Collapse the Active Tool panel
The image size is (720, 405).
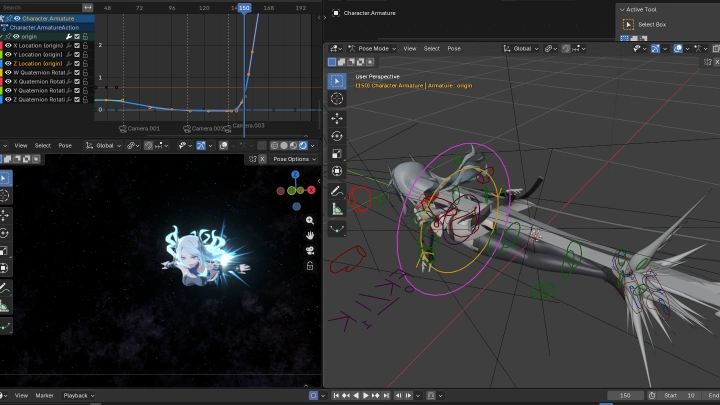coord(622,9)
